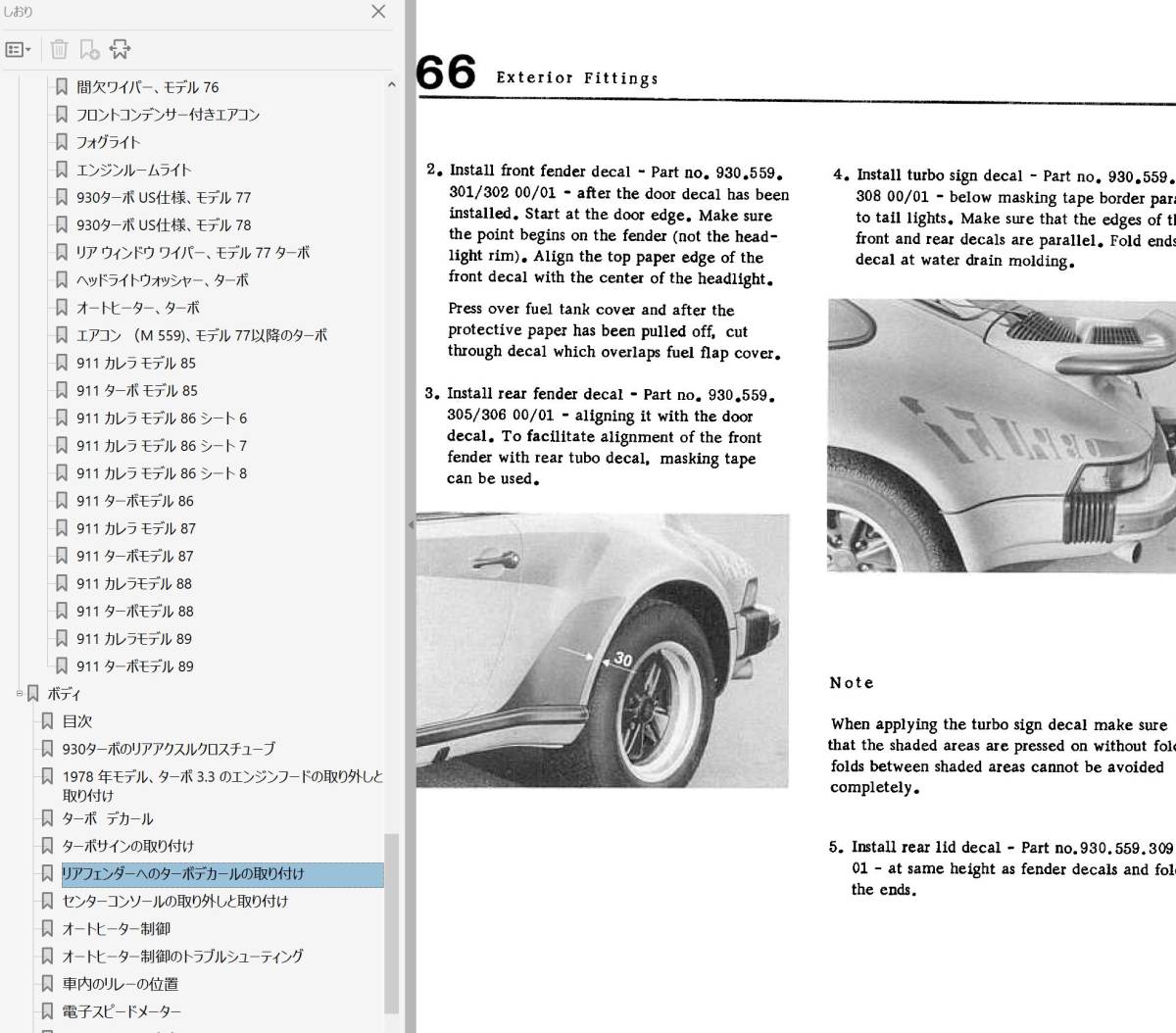Screen dimensions: 1176x1033
Task: Open bookmark 911 ターボモデル 86
Action: (134, 500)
